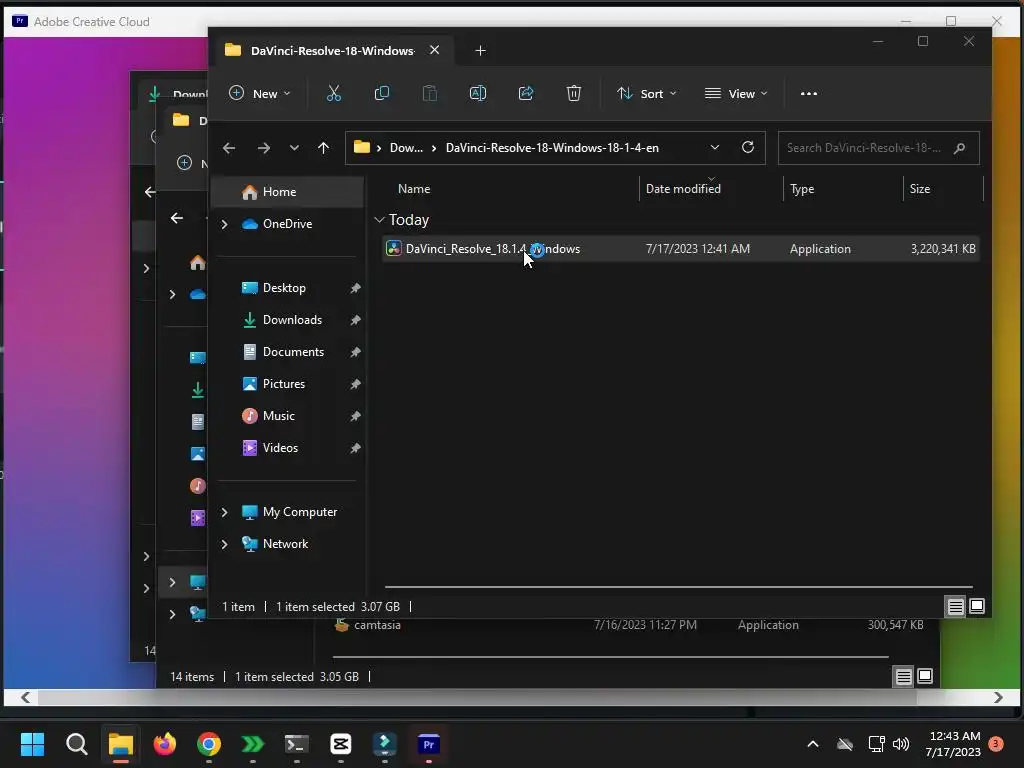Expand the My Computer tree node
This screenshot has height=768, width=1024.
click(x=225, y=512)
